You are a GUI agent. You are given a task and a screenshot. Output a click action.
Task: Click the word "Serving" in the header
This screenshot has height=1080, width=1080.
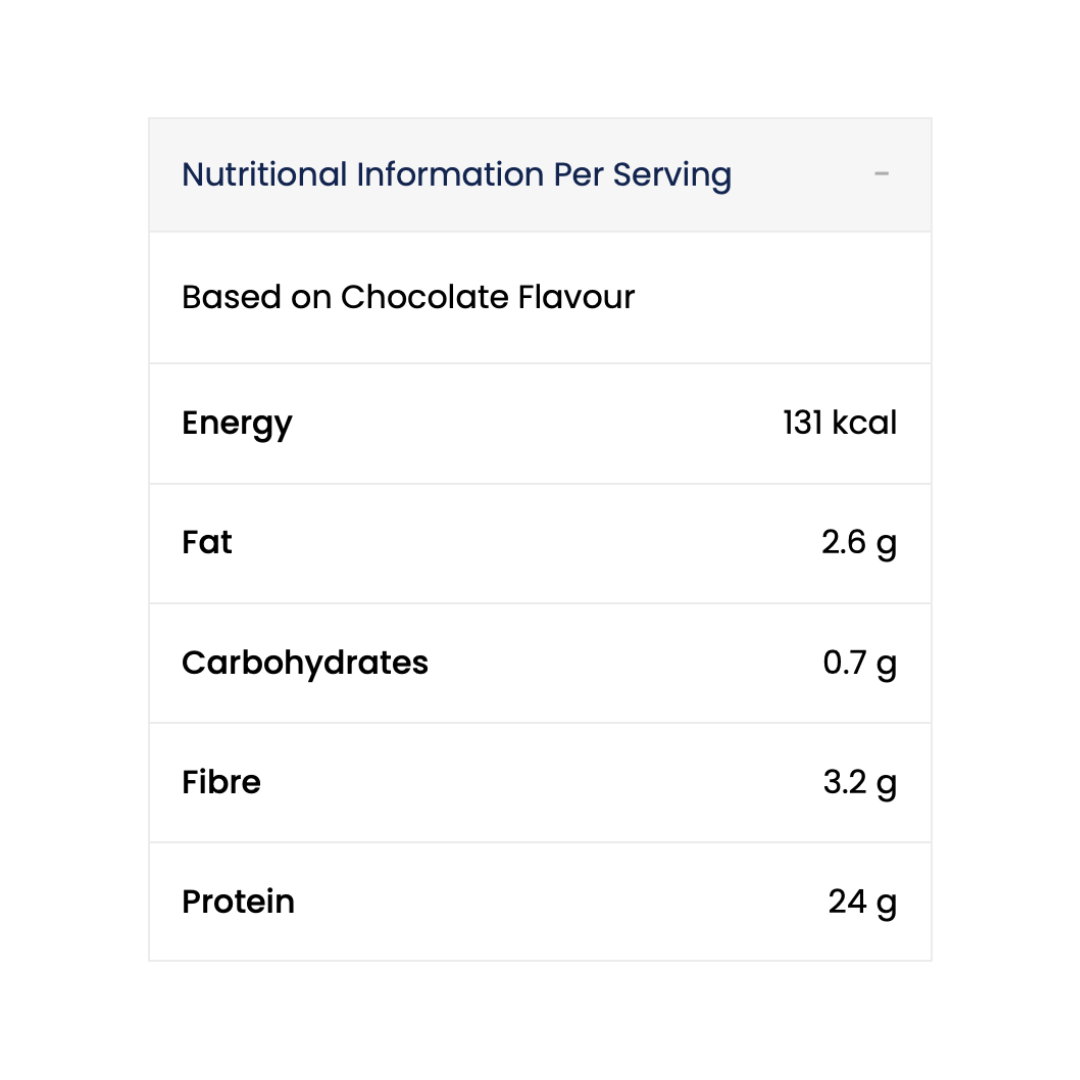[672, 176]
